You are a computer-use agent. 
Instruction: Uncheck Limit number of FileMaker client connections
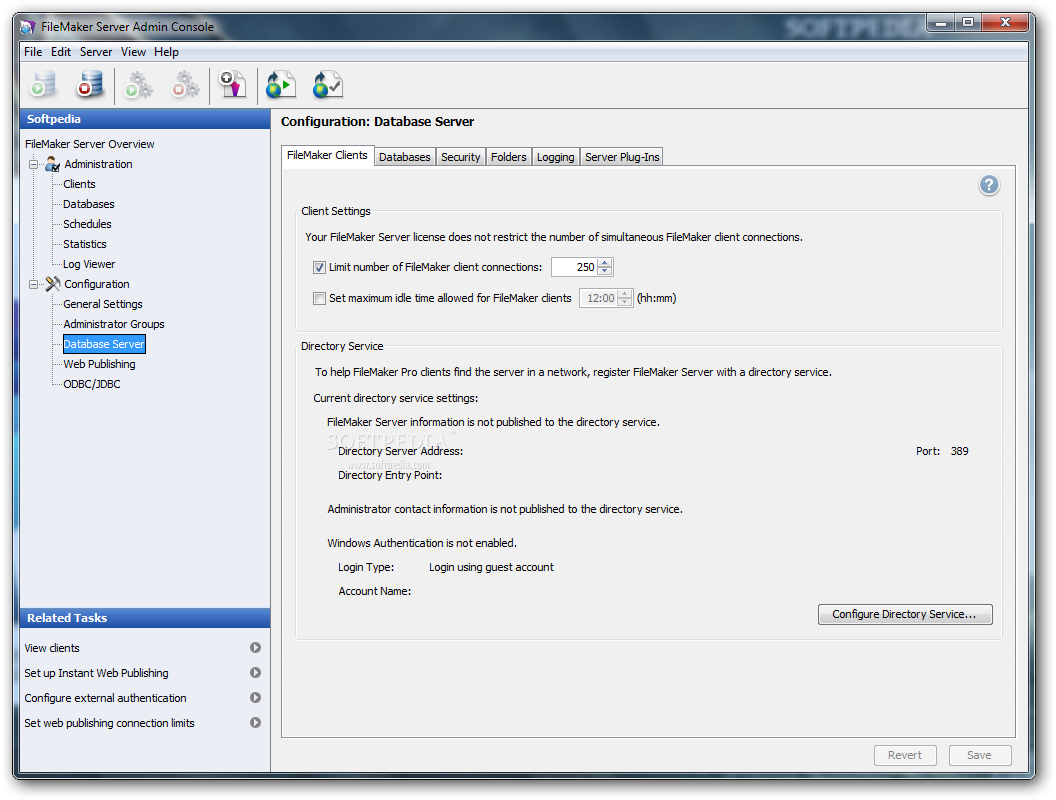click(x=319, y=267)
